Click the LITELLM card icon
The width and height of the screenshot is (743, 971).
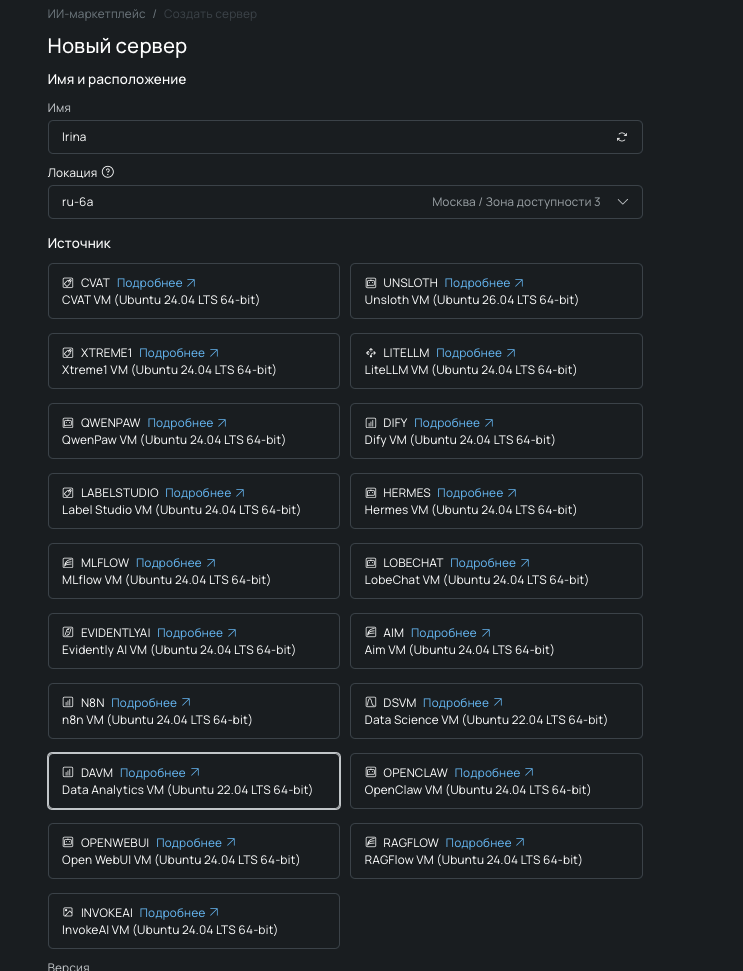[370, 353]
